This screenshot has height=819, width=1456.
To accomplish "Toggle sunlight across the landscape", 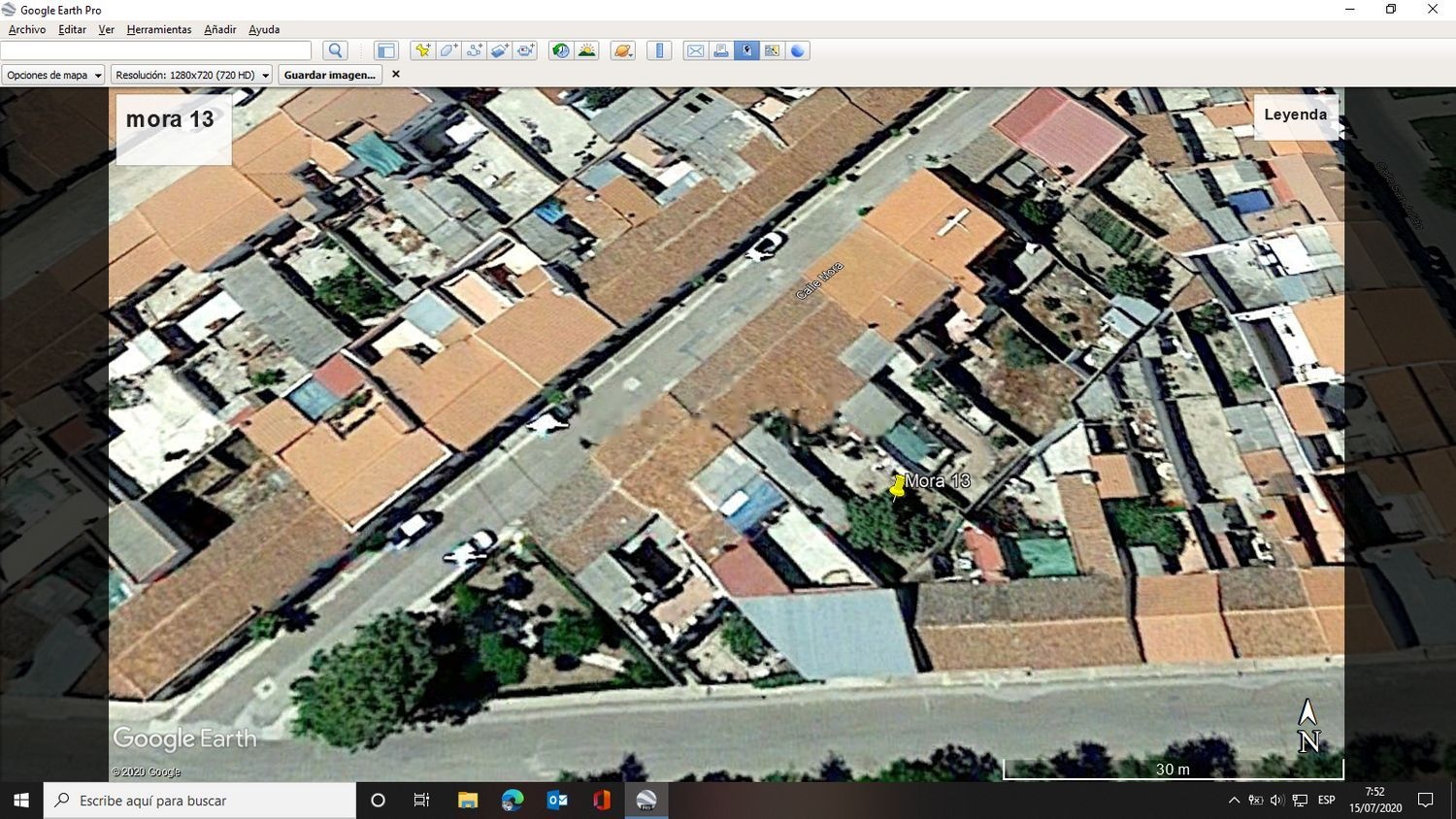I will tap(587, 50).
